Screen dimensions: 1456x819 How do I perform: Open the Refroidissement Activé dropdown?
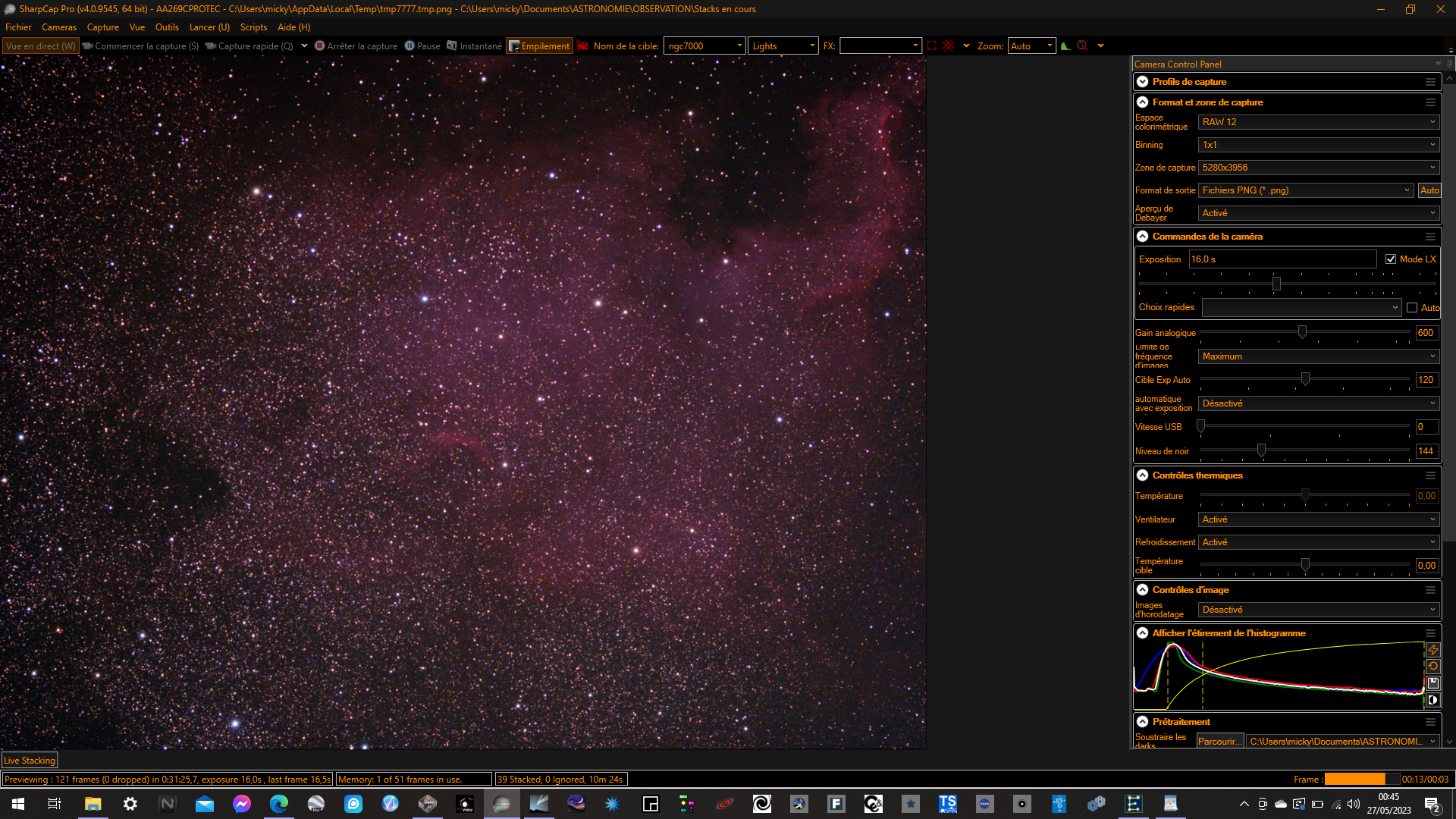[x=1319, y=542]
